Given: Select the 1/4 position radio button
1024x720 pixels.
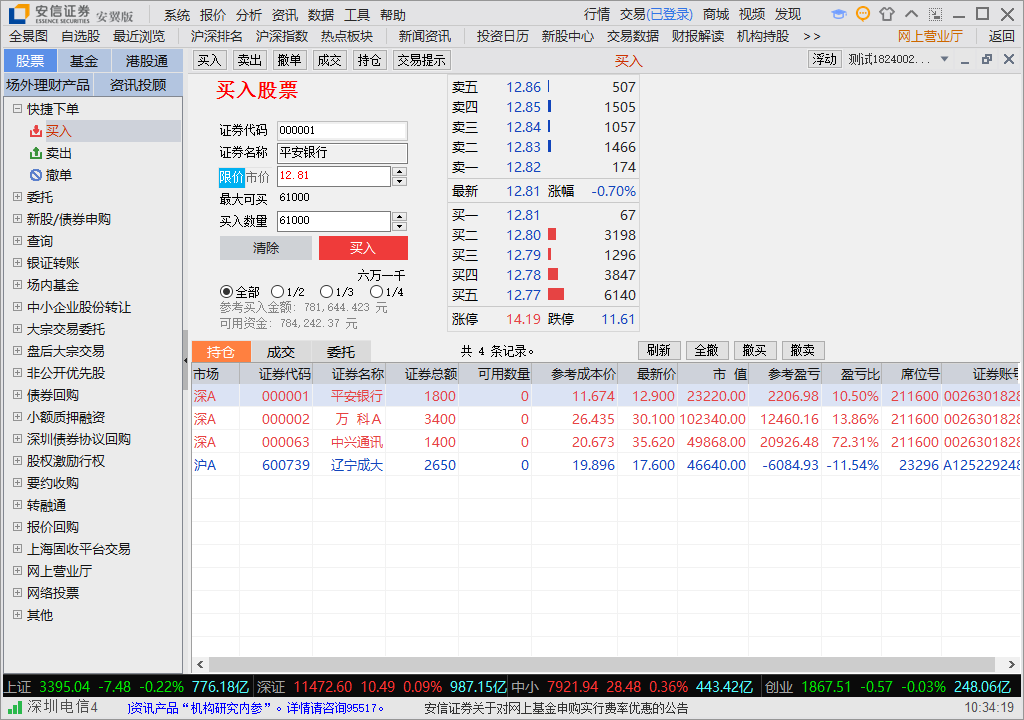Looking at the screenshot, I should 376,291.
